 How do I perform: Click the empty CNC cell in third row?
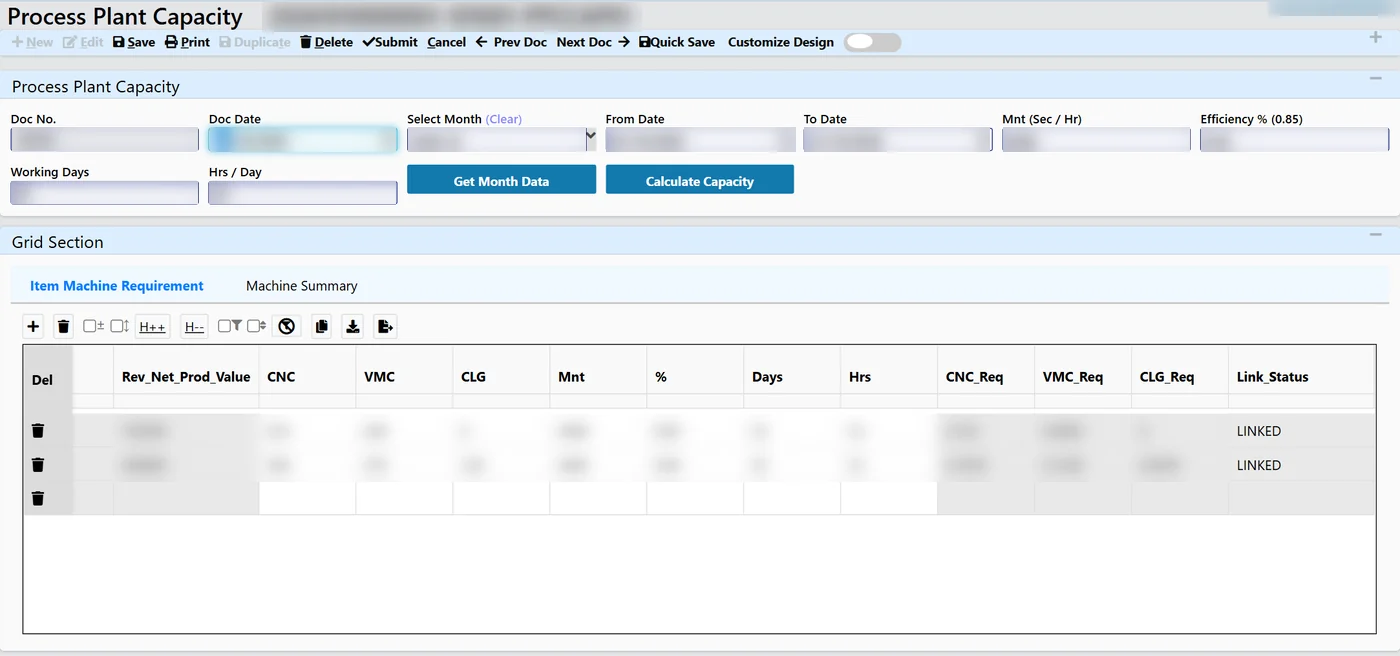(307, 498)
